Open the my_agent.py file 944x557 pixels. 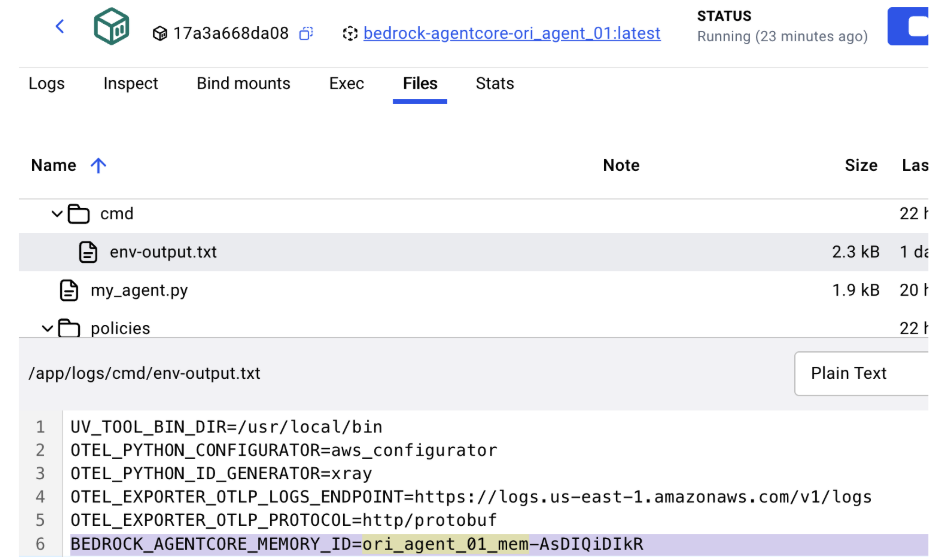point(139,291)
